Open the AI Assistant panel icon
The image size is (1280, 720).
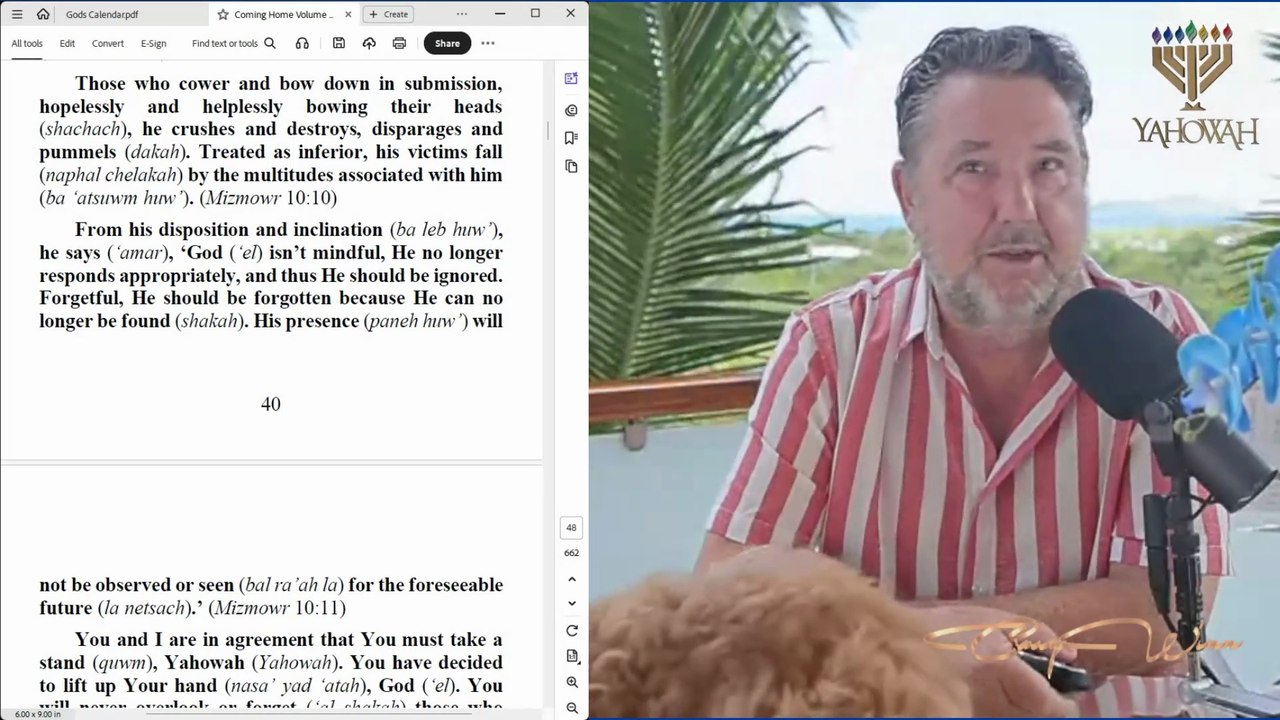pos(571,79)
